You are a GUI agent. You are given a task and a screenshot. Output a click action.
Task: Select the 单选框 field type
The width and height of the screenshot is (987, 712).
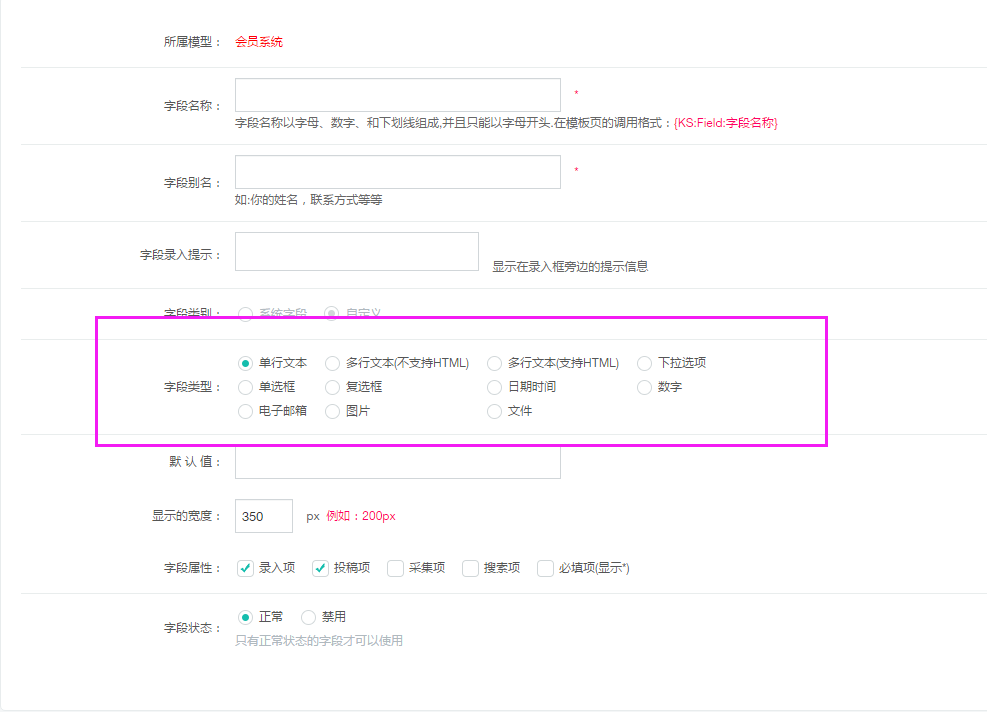pos(245,387)
